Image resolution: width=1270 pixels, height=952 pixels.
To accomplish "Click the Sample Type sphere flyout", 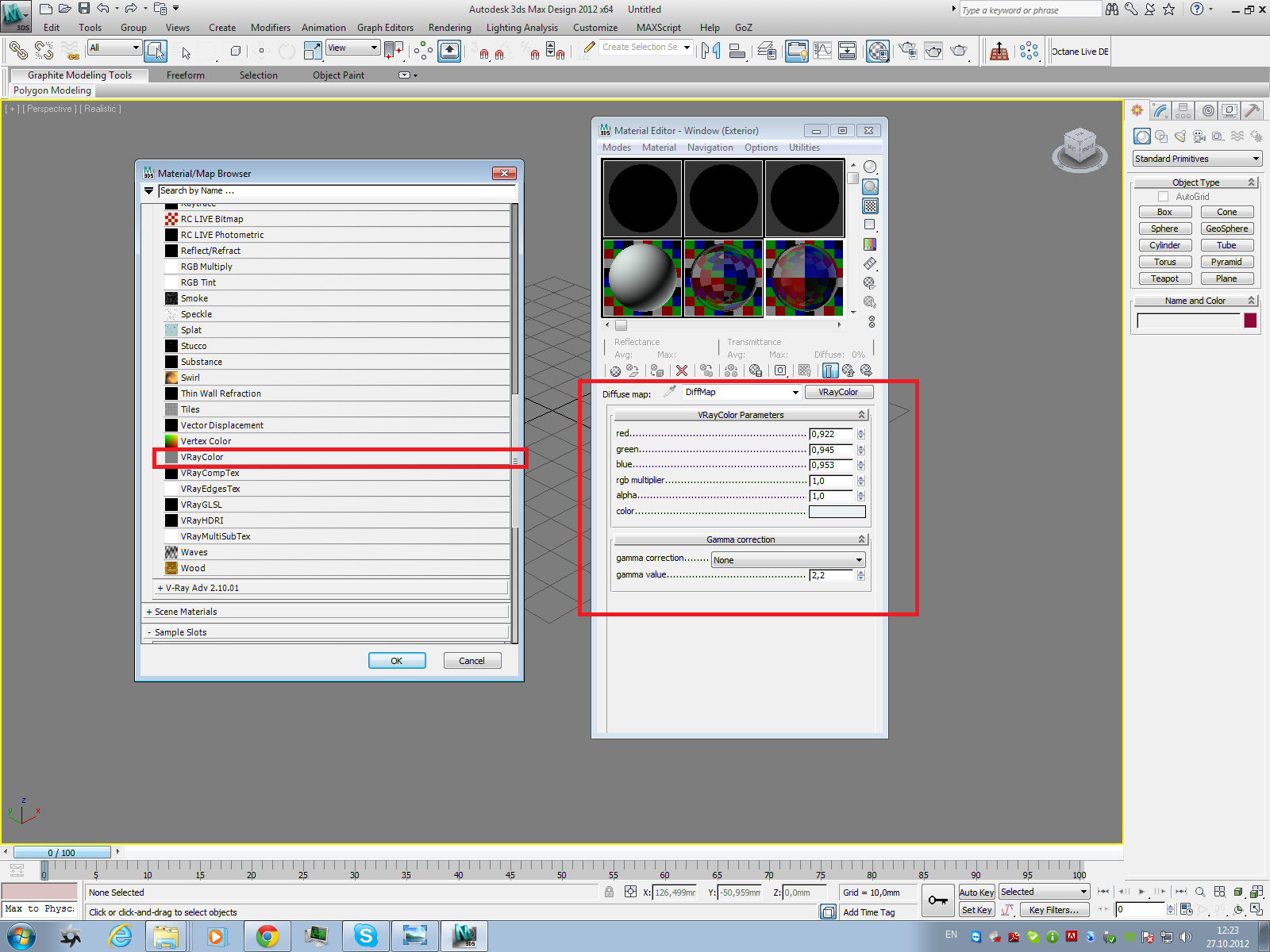I will tap(870, 167).
